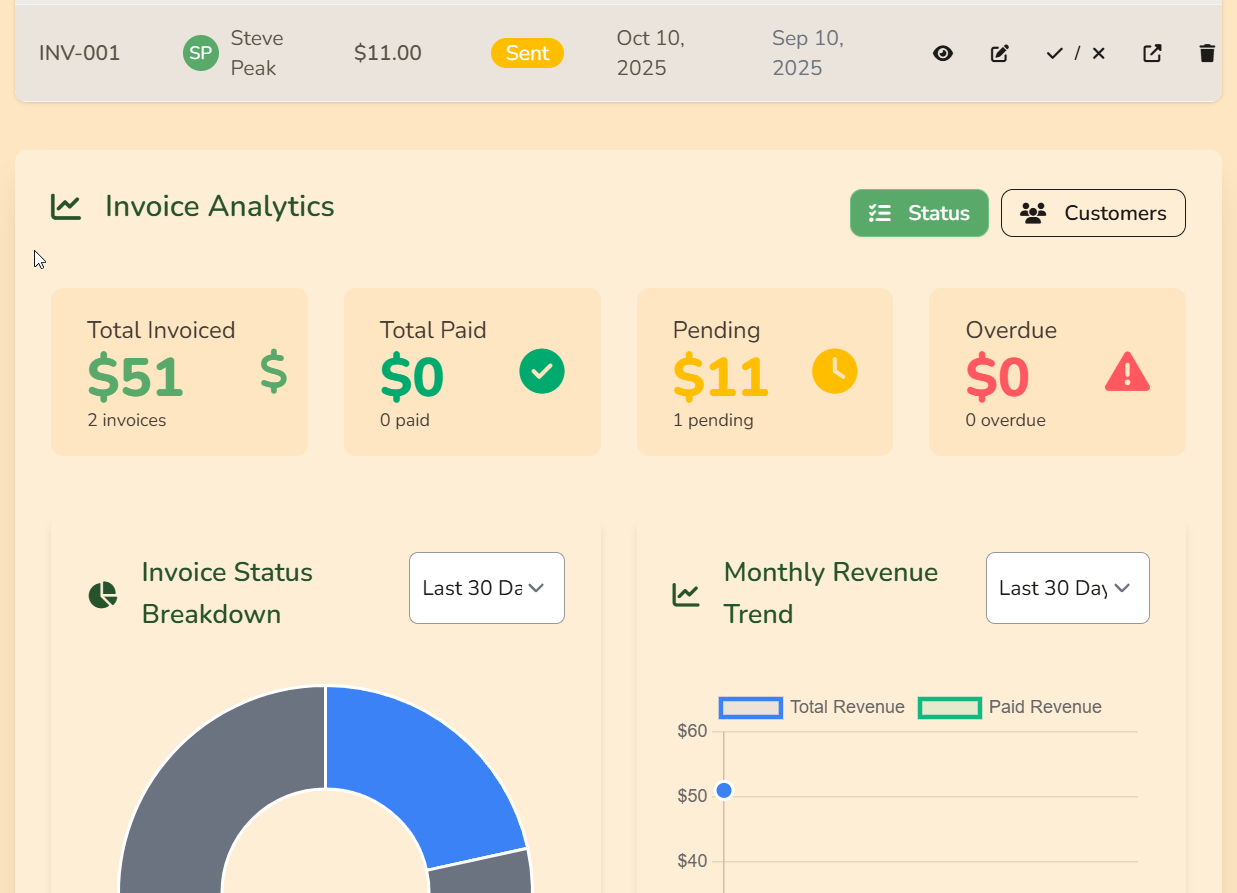
Task: Click the Invoice Analytics heading
Action: coord(220,206)
